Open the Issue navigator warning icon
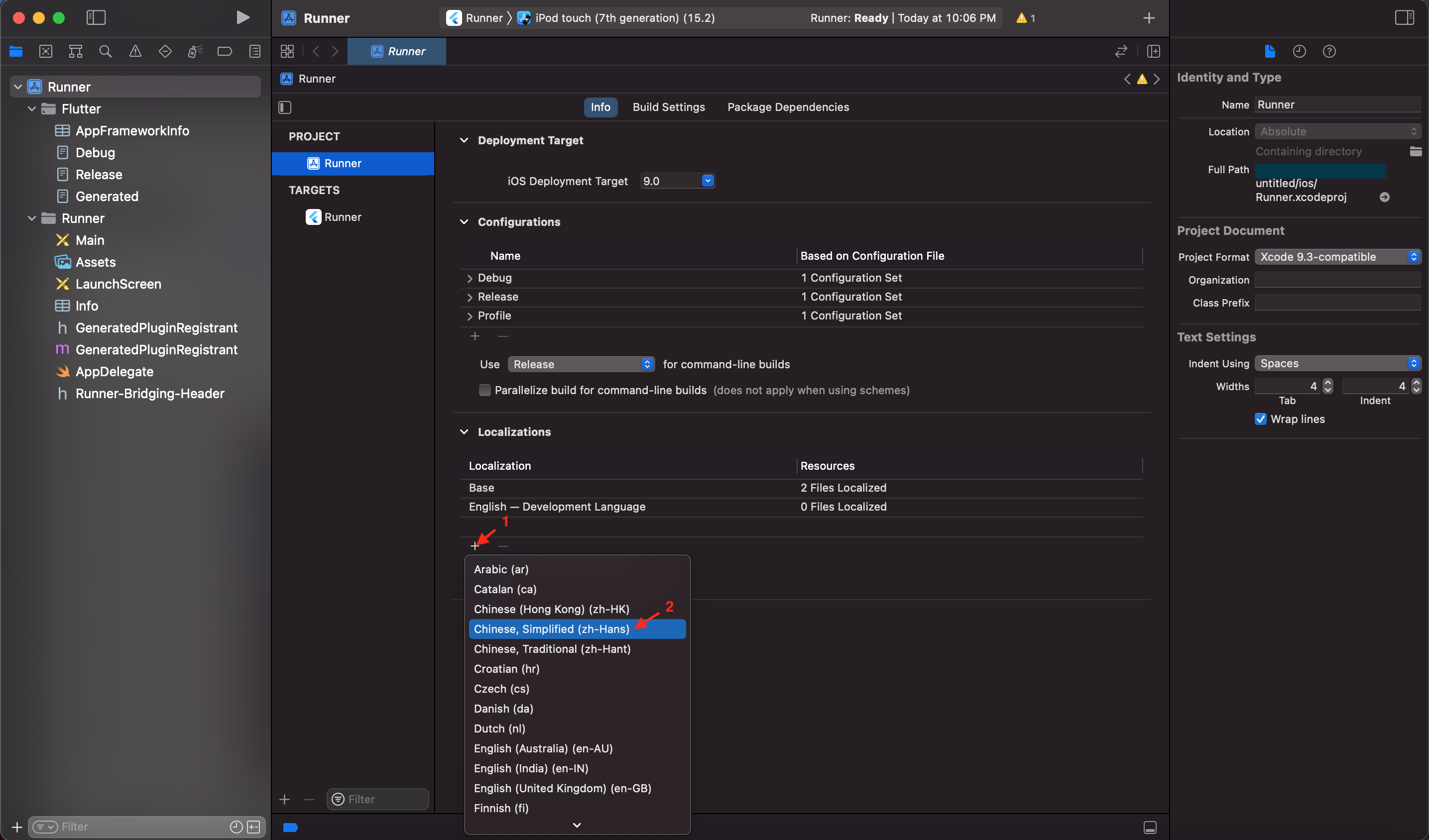 [135, 52]
